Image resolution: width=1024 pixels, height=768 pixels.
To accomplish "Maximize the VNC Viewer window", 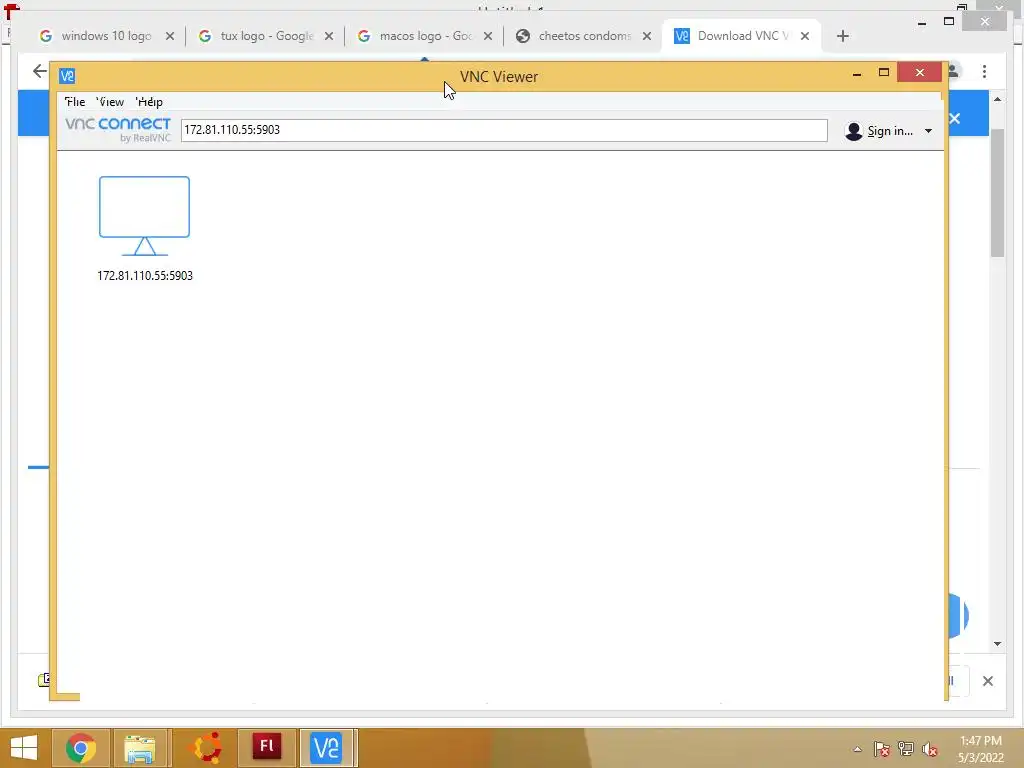I will pos(884,72).
